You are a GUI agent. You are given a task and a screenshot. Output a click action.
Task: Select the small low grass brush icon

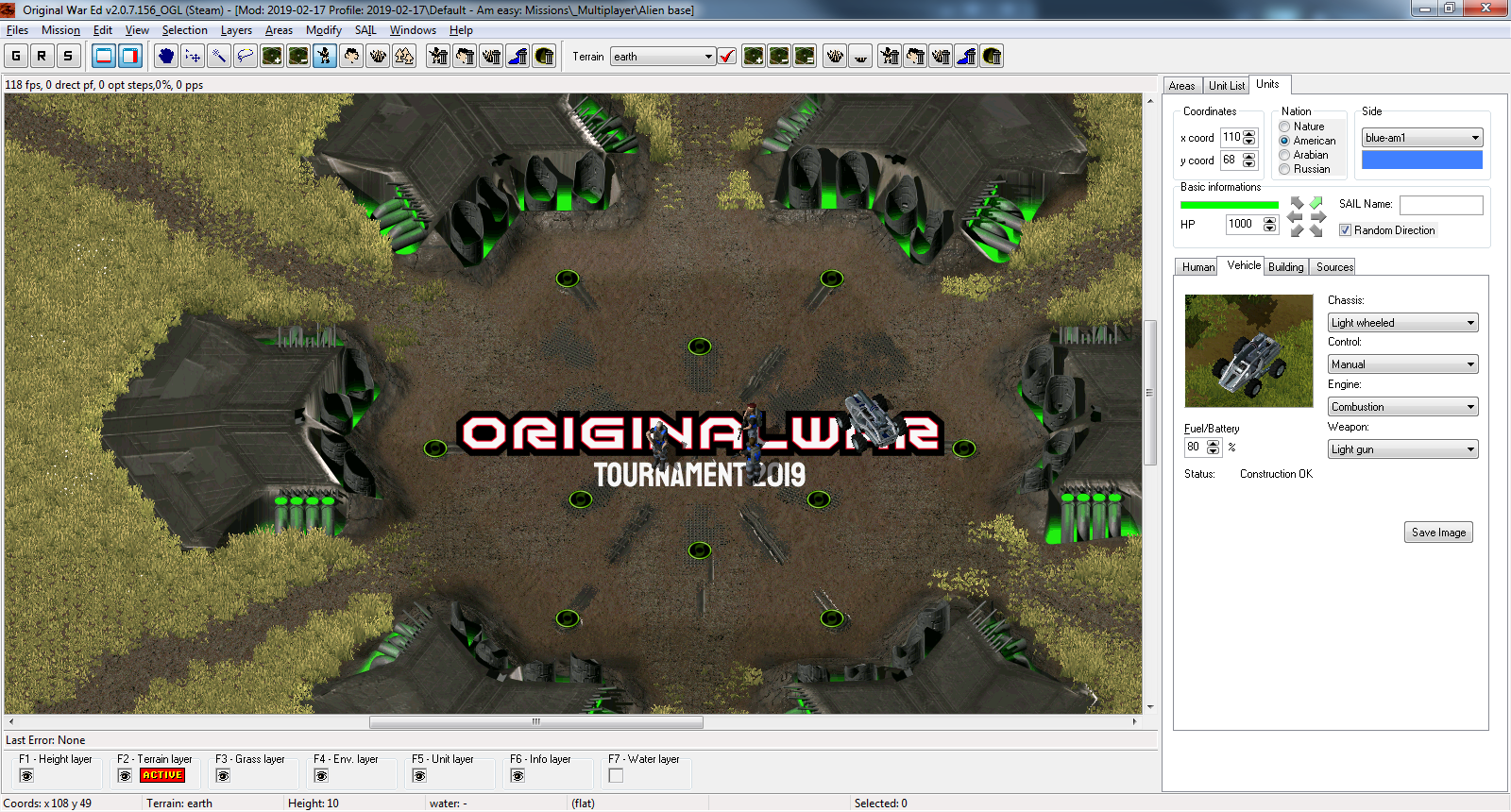pos(860,56)
